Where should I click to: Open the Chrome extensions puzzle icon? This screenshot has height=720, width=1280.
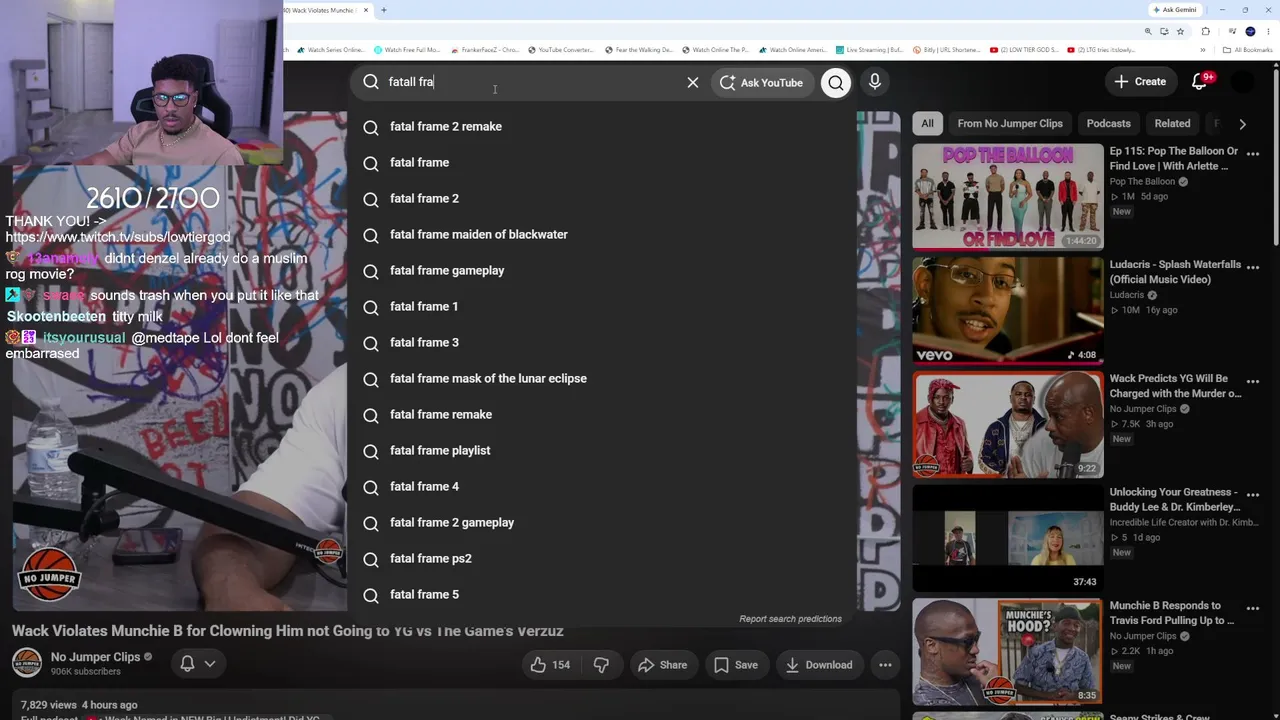tap(1205, 31)
